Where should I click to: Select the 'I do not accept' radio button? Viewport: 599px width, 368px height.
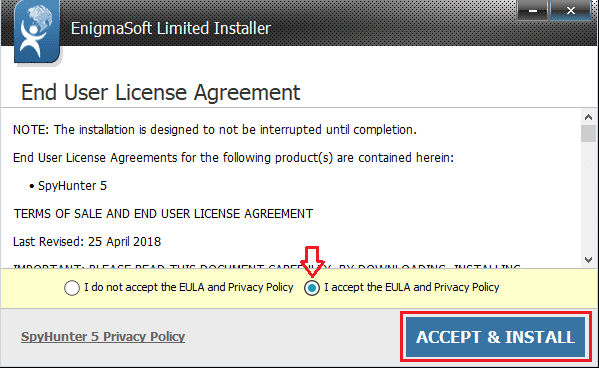pyautogui.click(x=72, y=288)
